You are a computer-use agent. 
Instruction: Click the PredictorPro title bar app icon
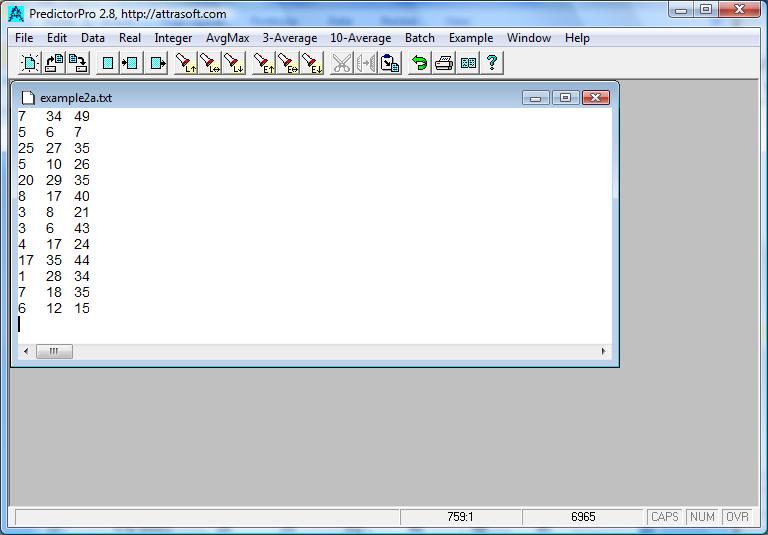tap(16, 14)
